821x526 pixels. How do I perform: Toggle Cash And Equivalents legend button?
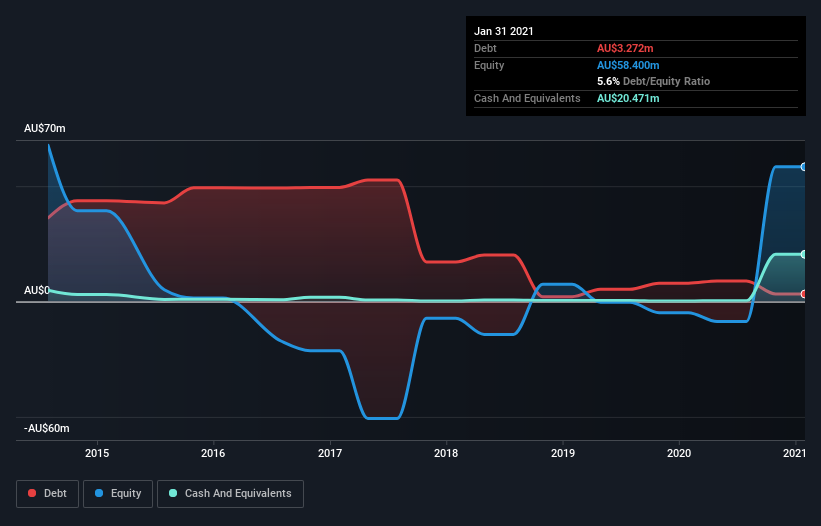click(x=230, y=494)
